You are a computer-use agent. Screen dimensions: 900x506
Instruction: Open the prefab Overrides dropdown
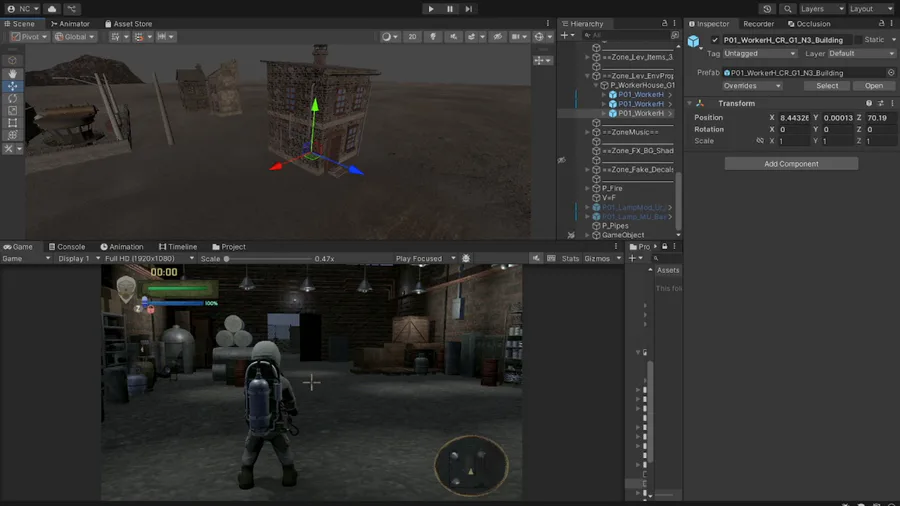point(752,85)
